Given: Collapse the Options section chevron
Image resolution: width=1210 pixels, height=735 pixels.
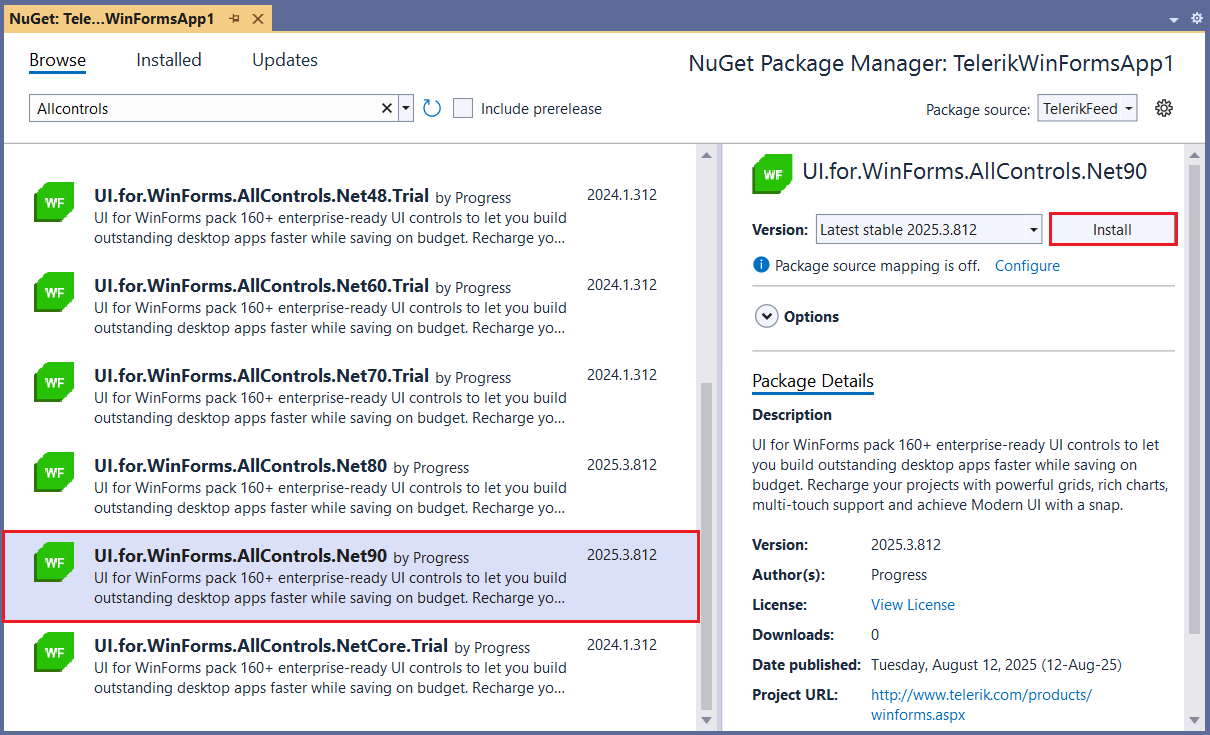Looking at the screenshot, I should tap(766, 315).
